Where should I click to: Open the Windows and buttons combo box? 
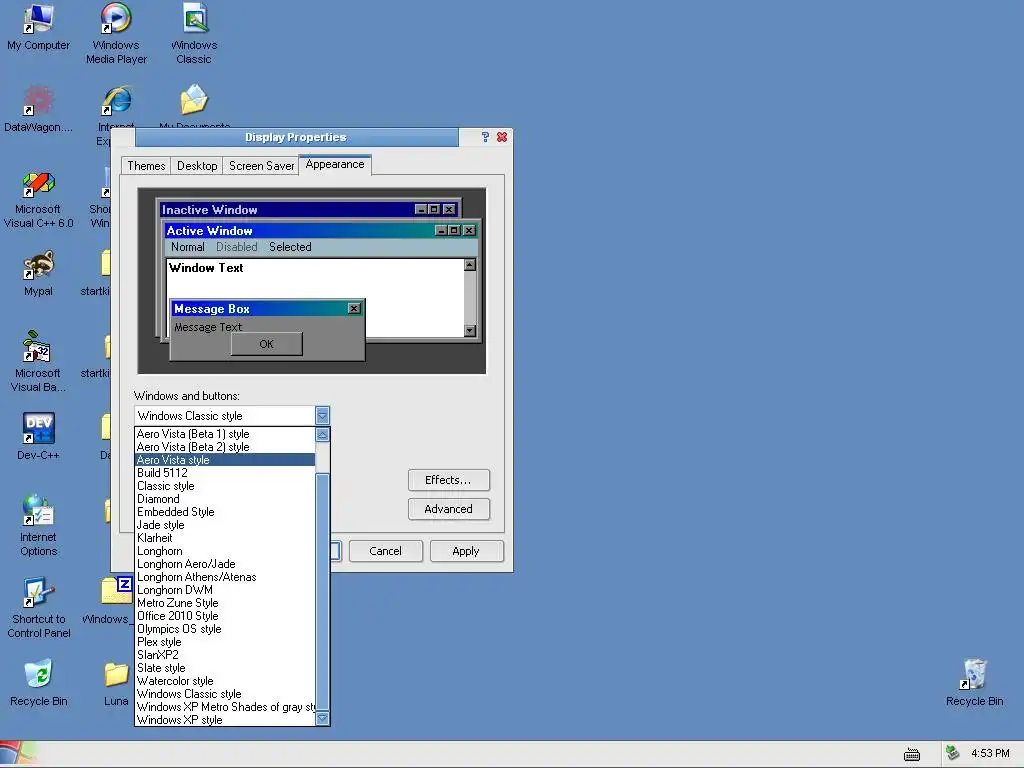(x=232, y=416)
